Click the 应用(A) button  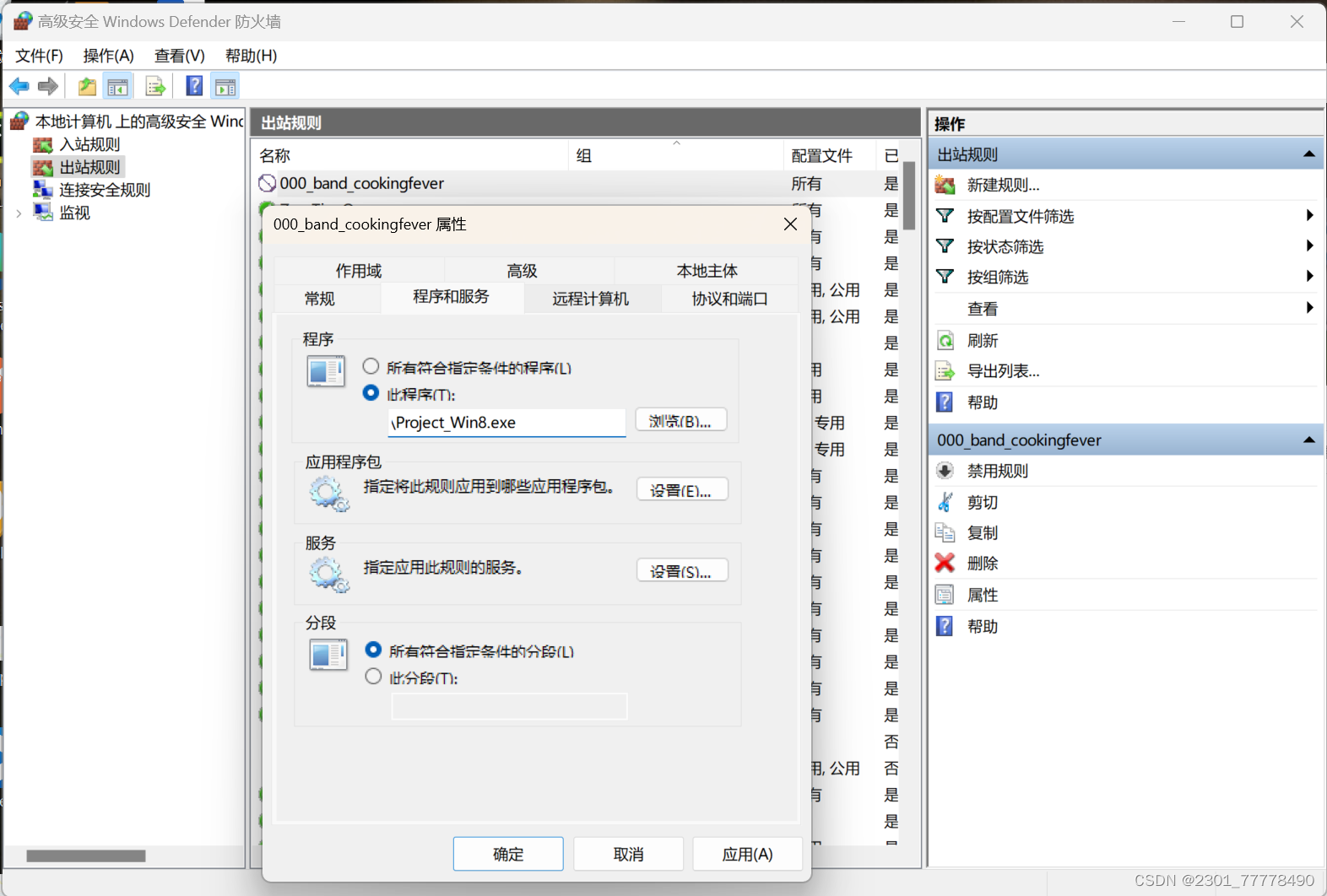(x=747, y=854)
